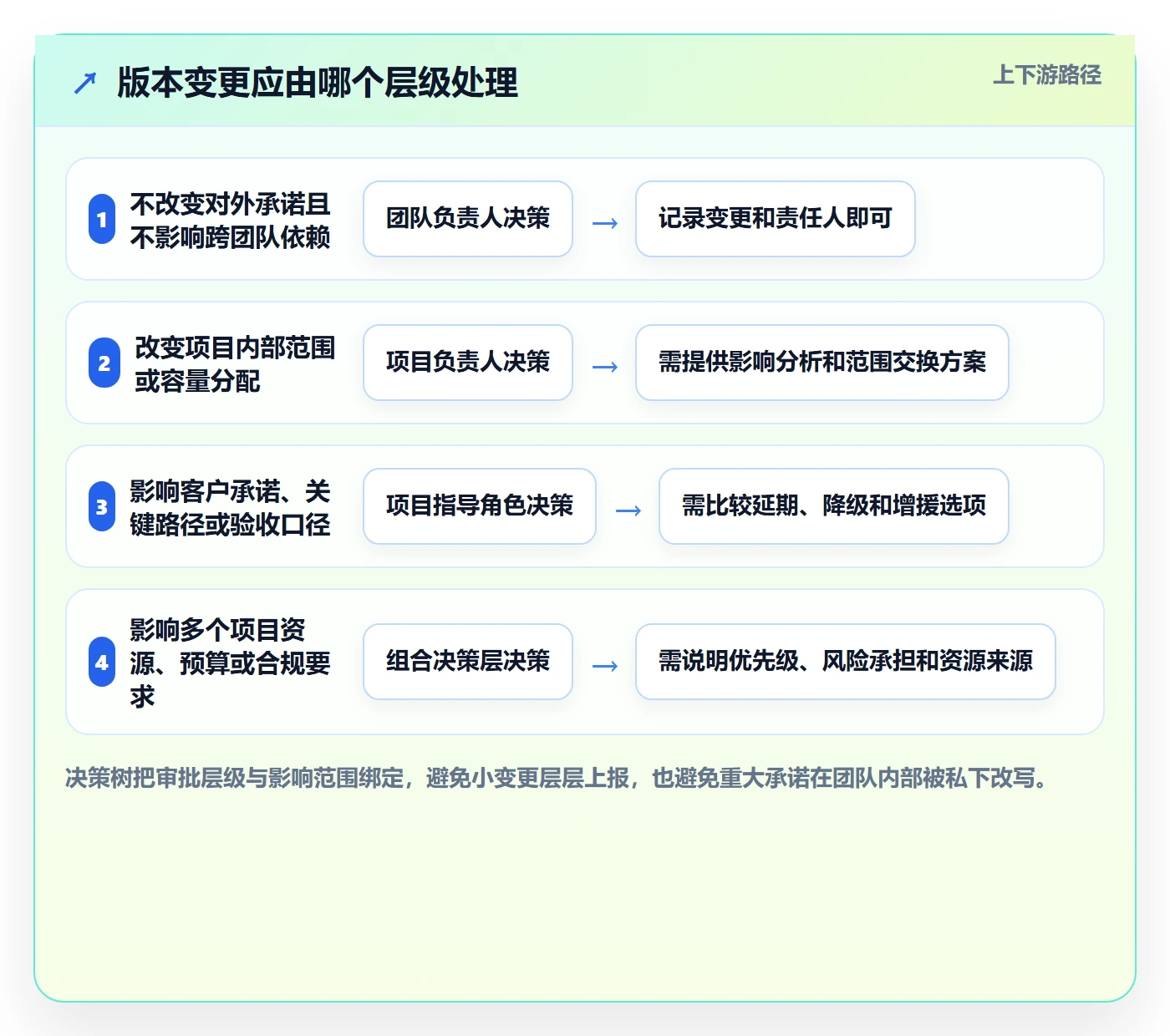Viewport: 1170px width, 1036px height.
Task: Open the 需说明优先级、风险承担和资源来源 outcome box
Action: (x=846, y=662)
